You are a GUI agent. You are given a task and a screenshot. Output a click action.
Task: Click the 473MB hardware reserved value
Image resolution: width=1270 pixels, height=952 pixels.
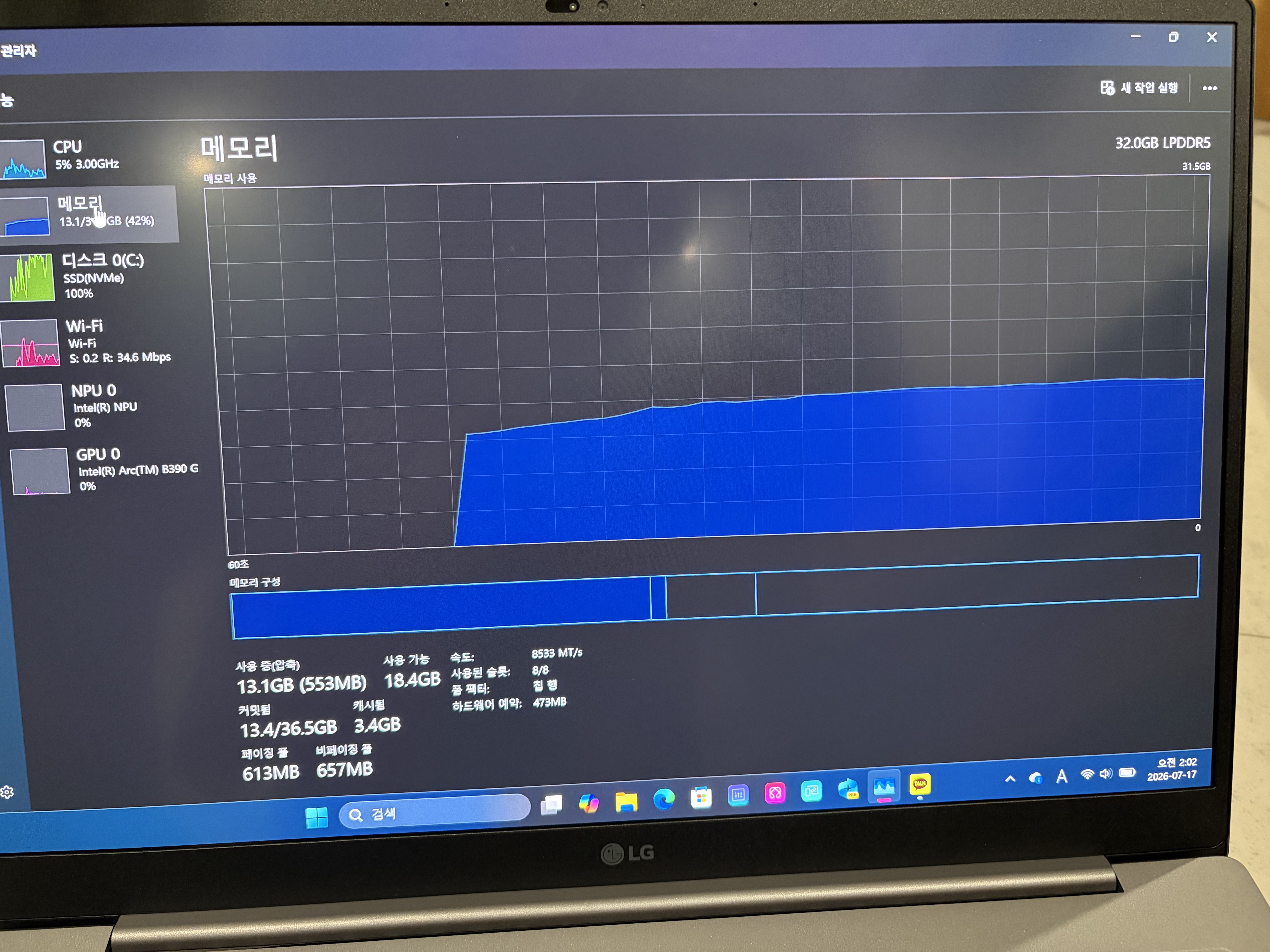coord(549,702)
